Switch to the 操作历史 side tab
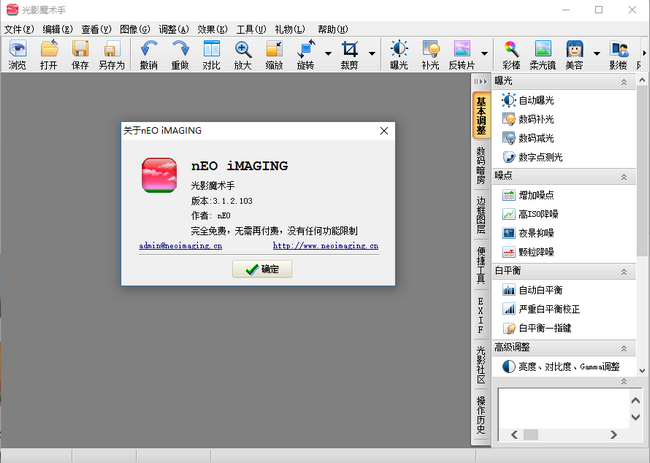650x463 pixels. (481, 415)
